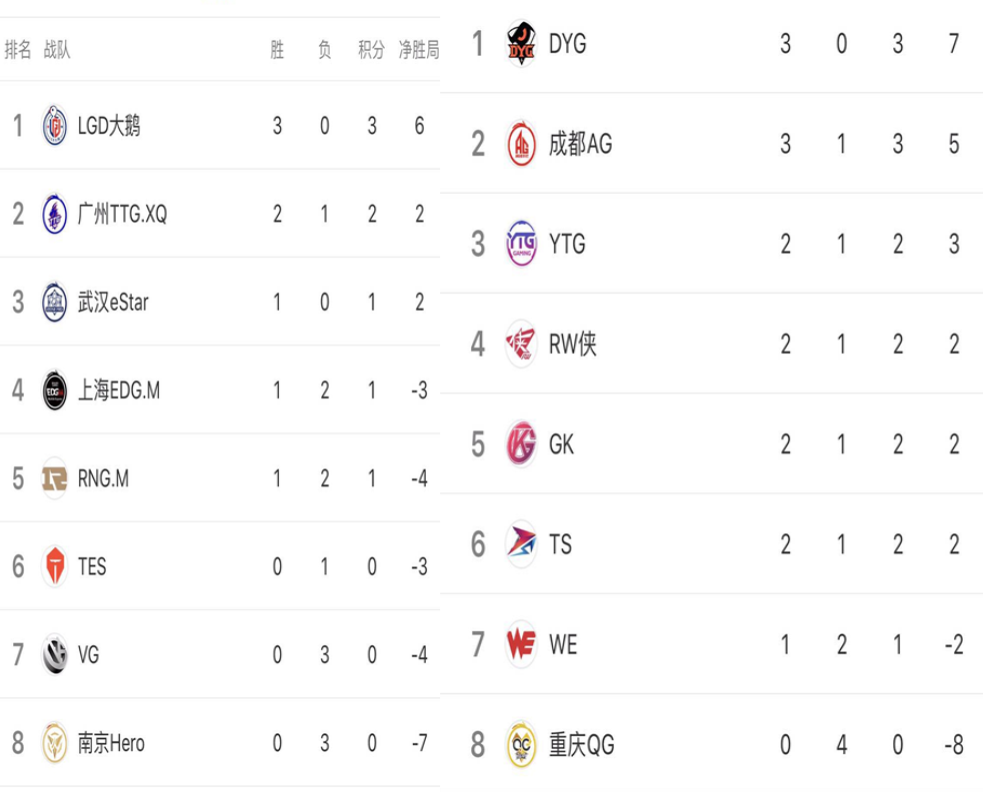Click the 成都AG team name
Image resolution: width=983 pixels, height=792 pixels.
pos(581,144)
